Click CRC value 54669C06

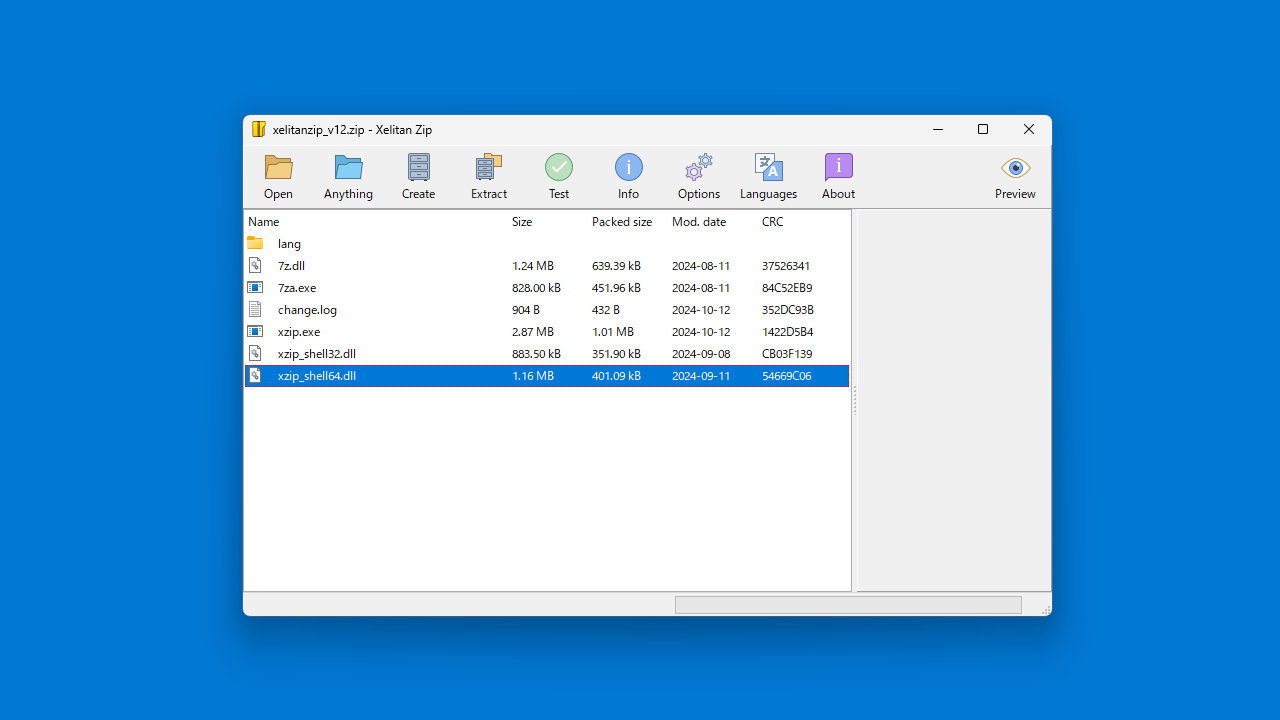[x=787, y=376]
